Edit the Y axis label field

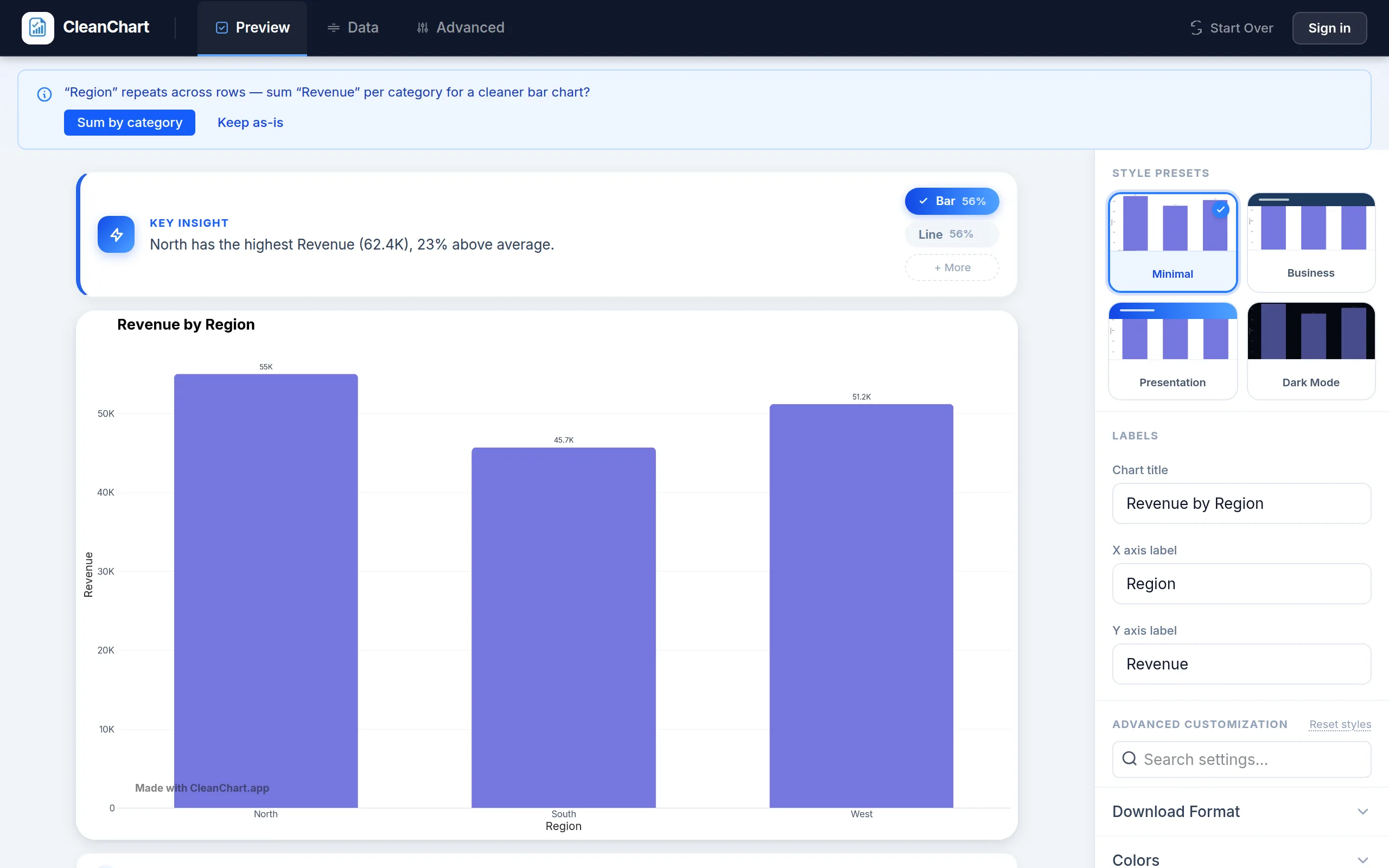tap(1241, 663)
